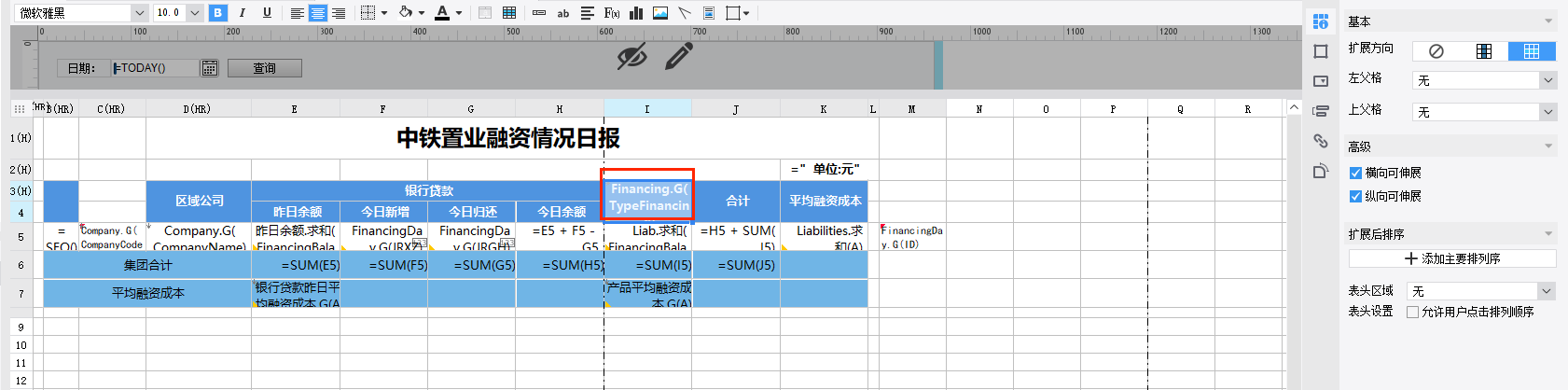Click 添加主要排列序 button
The image size is (1568, 390).
[x=1452, y=258]
